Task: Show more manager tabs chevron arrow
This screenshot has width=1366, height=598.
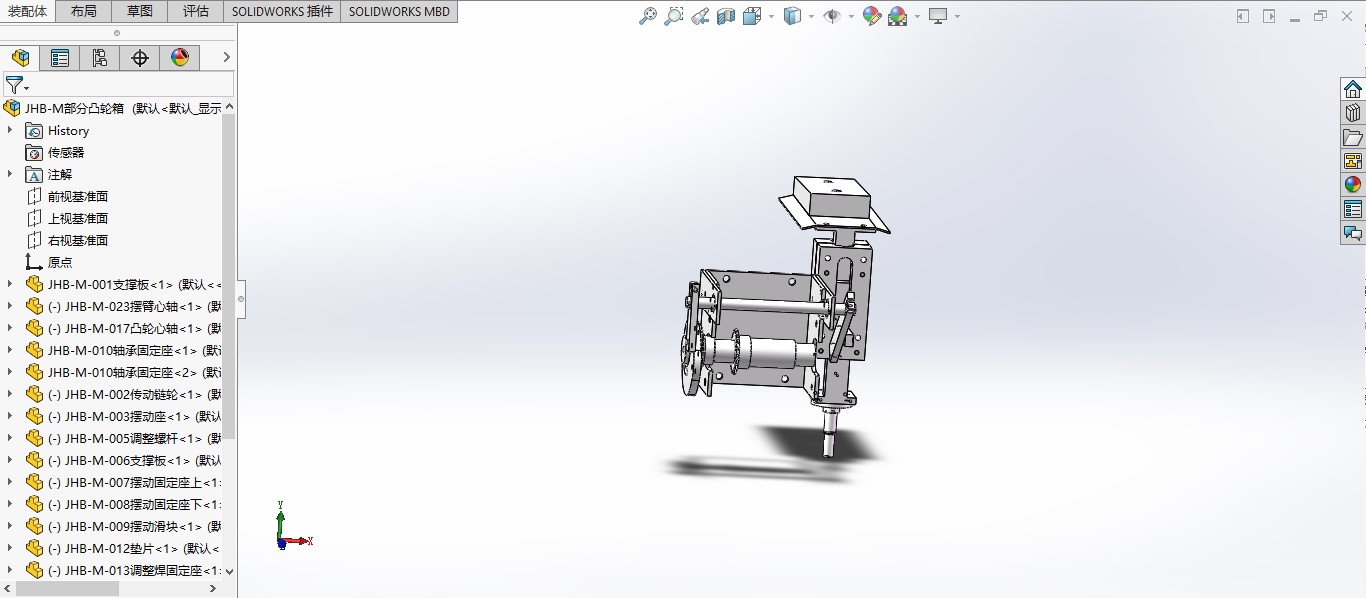Action: (x=227, y=58)
